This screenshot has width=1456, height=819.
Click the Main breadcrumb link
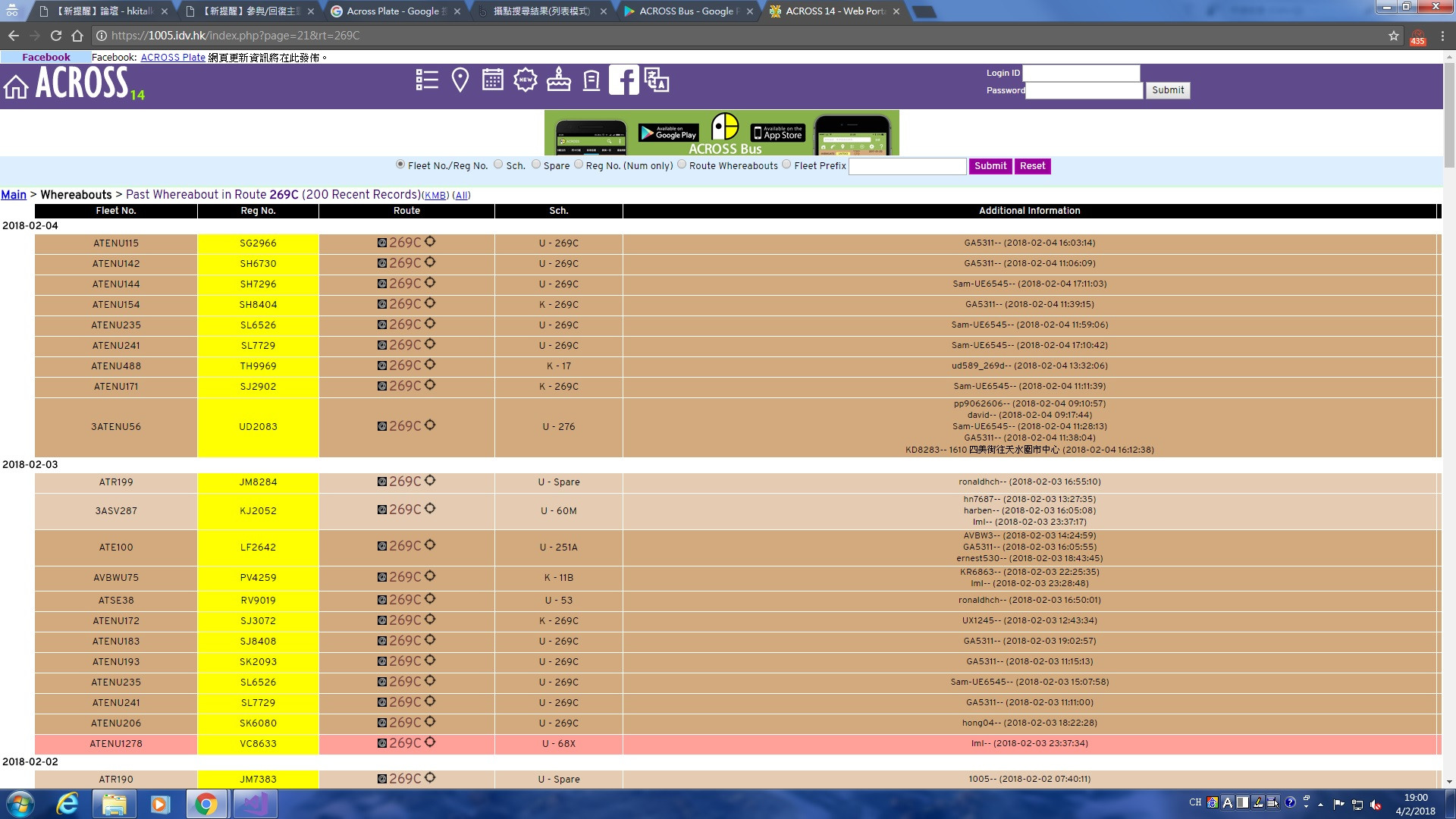pos(14,195)
